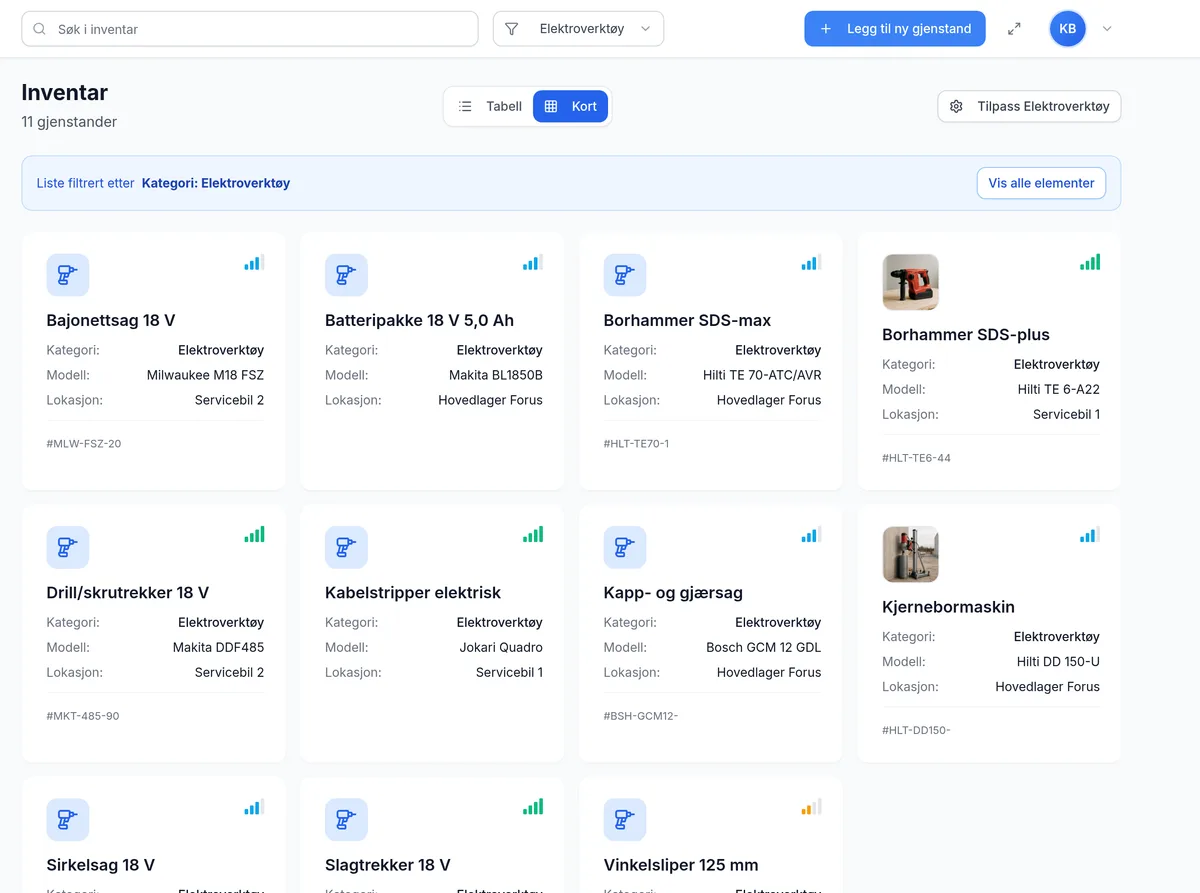This screenshot has height=893, width=1200.
Task: Click the Milwaukee M18 FSZ model value
Action: (205, 375)
